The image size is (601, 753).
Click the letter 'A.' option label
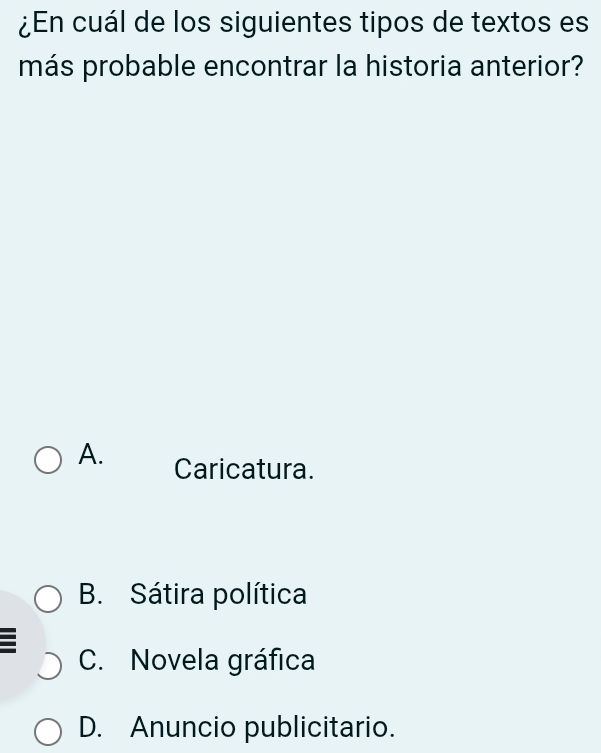click(x=92, y=456)
